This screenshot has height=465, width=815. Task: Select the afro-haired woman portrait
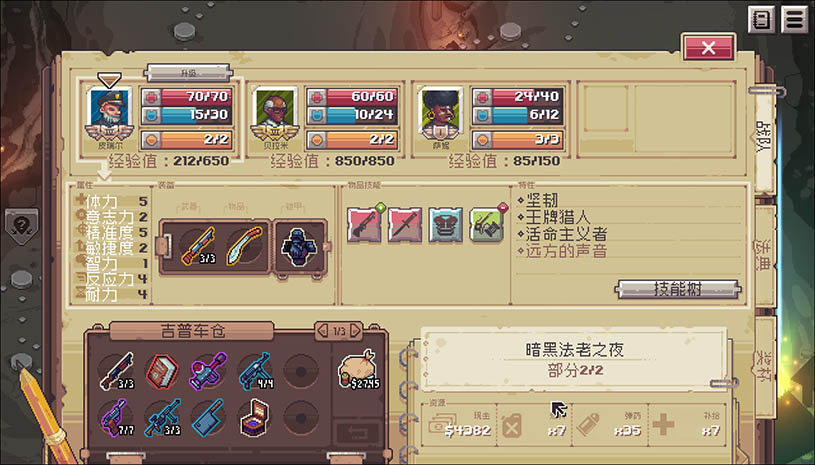click(440, 108)
